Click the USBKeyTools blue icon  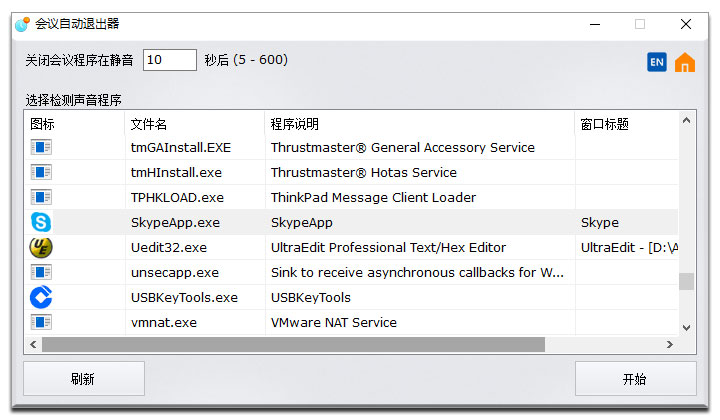[41, 297]
